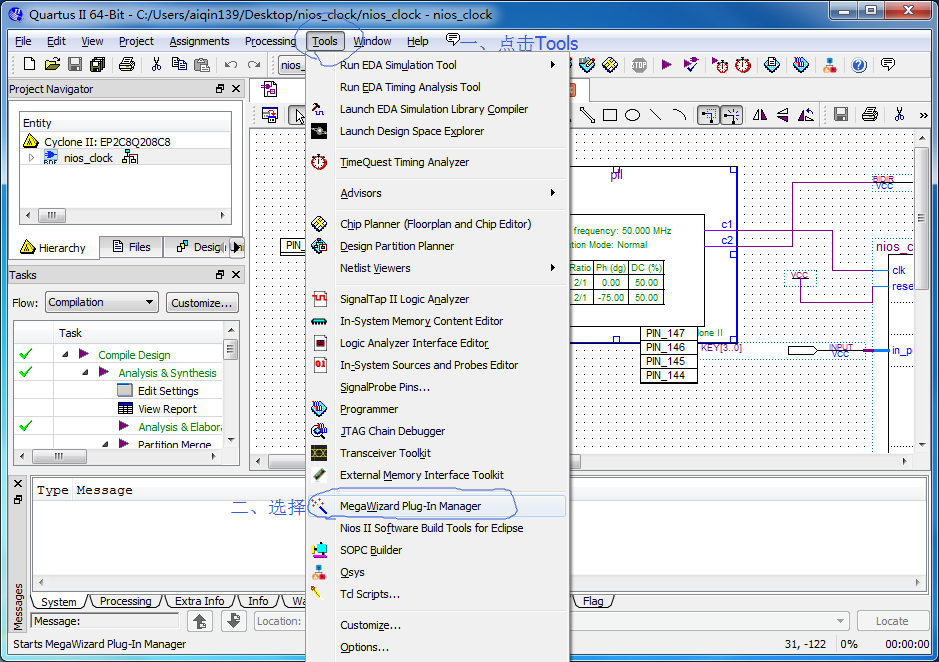Image resolution: width=939 pixels, height=662 pixels.
Task: Collapse Analysis & Synthesis task node
Action: pyautogui.click(x=85, y=373)
